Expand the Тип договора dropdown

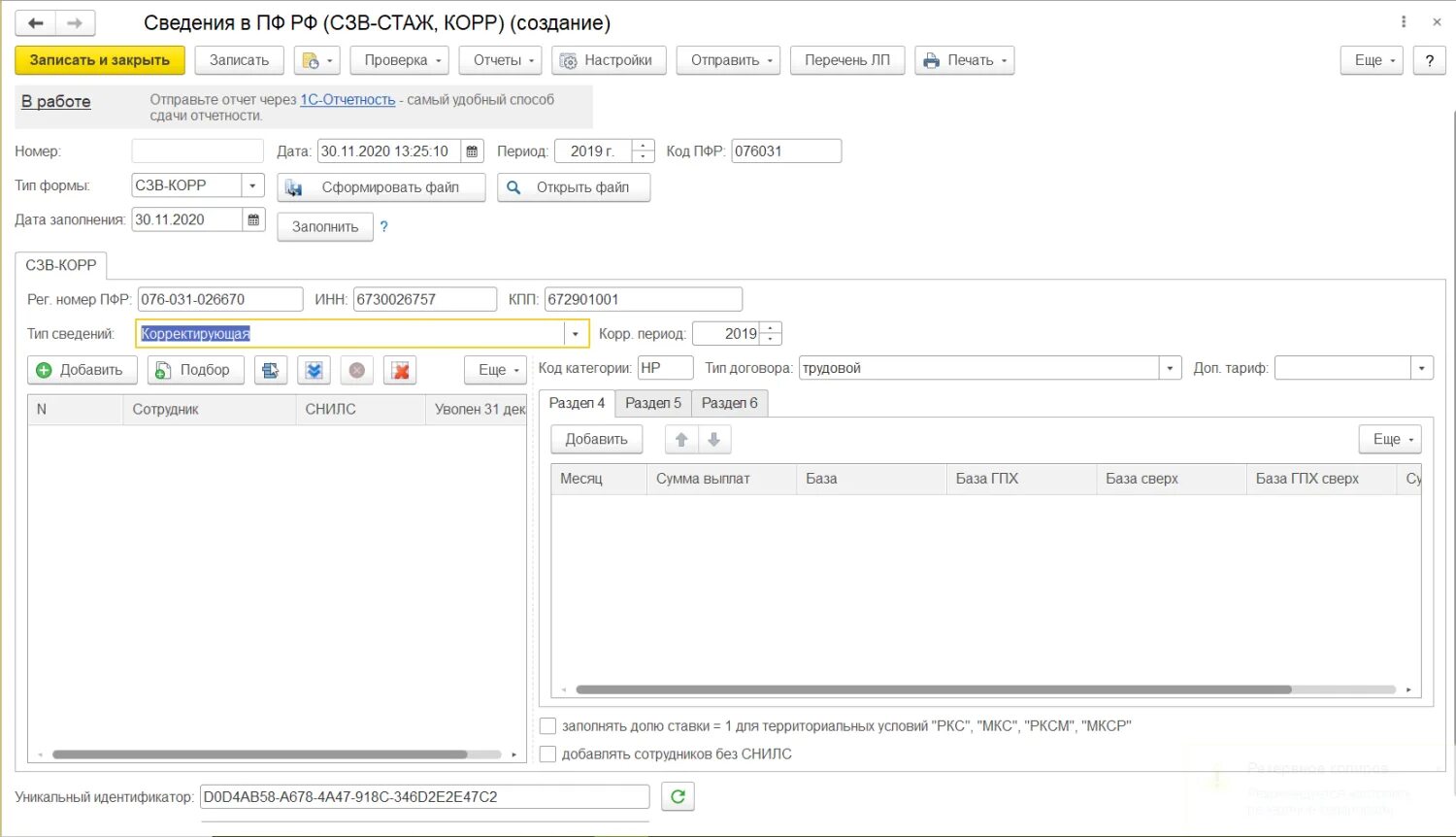[x=1170, y=368]
